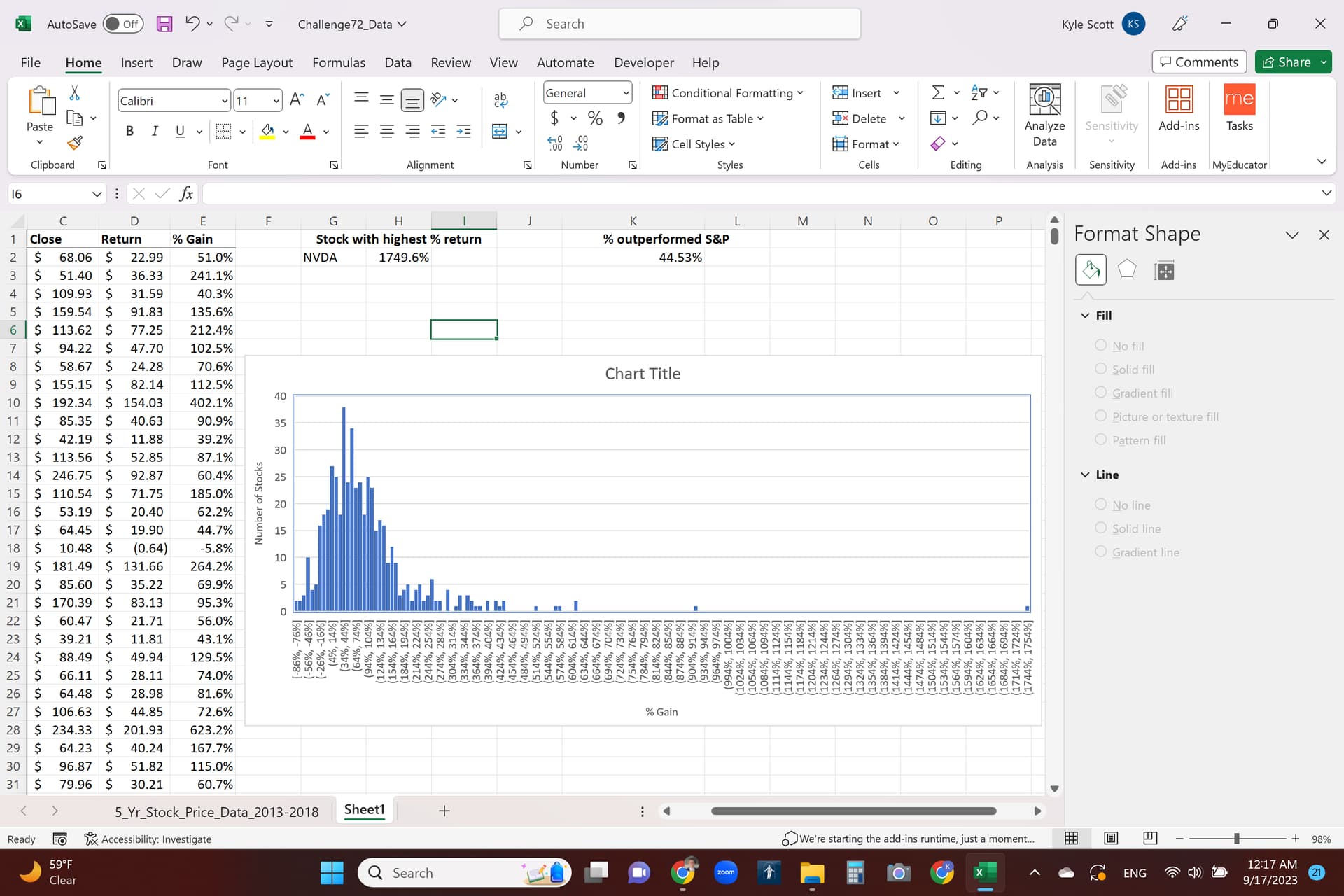Select No line radio option
The width and height of the screenshot is (1344, 896).
(x=1100, y=505)
